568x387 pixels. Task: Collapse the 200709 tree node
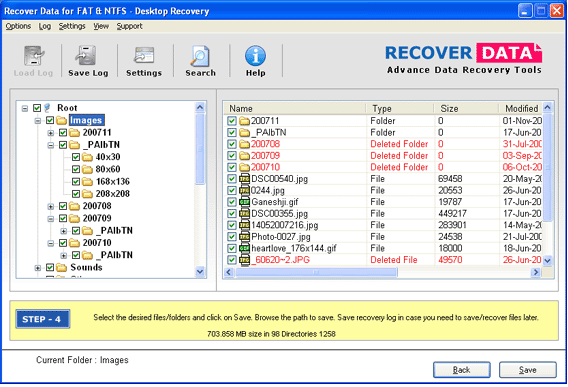[x=51, y=219]
